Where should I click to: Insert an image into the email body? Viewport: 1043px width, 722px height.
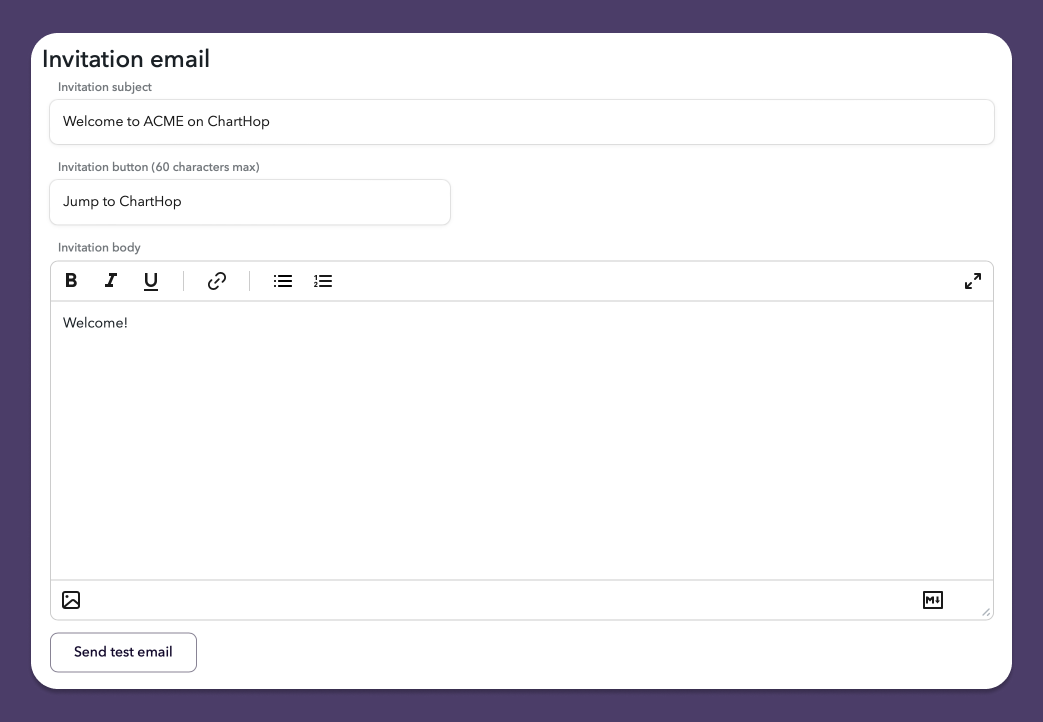point(71,600)
